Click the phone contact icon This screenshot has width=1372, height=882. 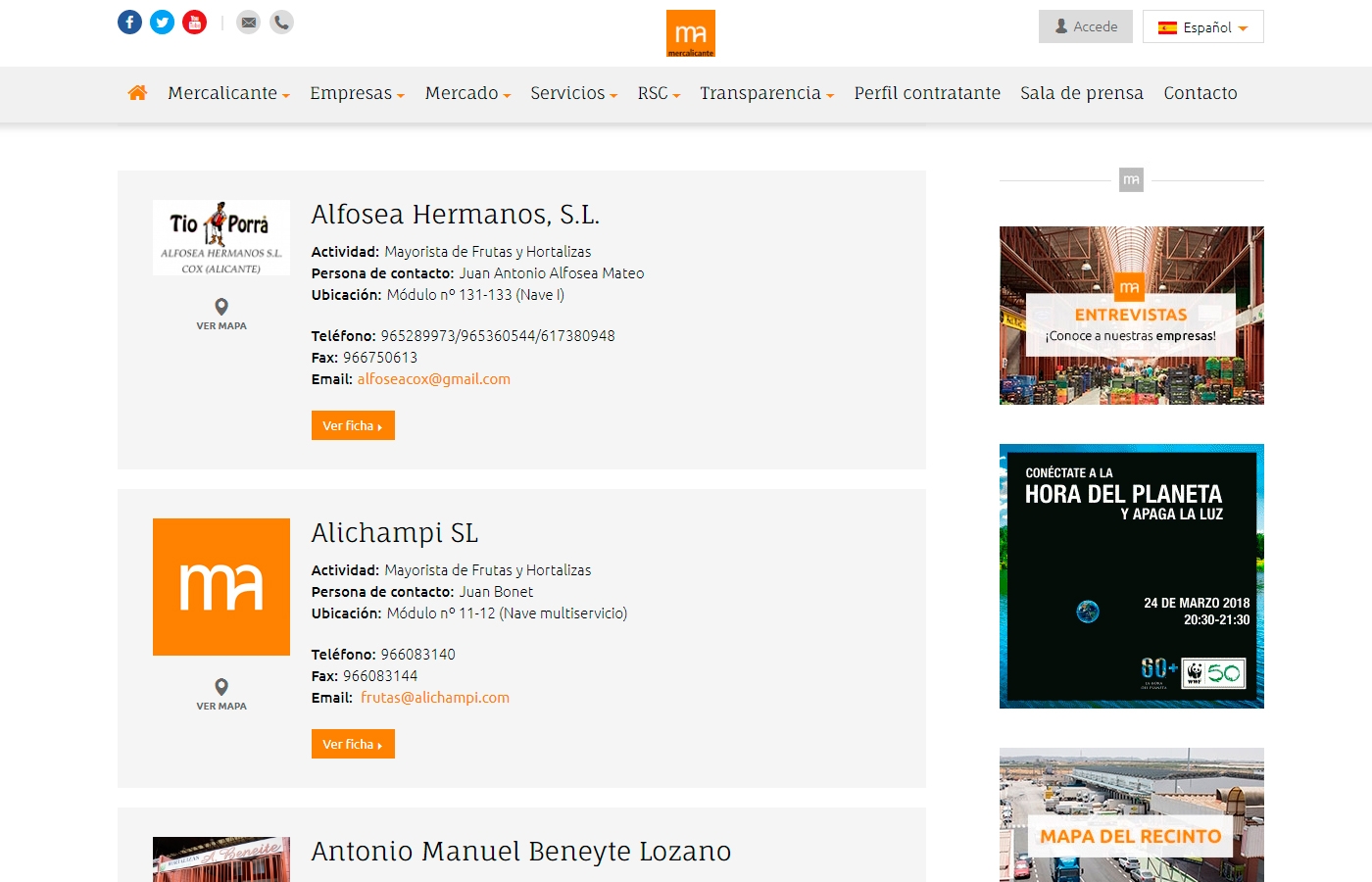[281, 22]
